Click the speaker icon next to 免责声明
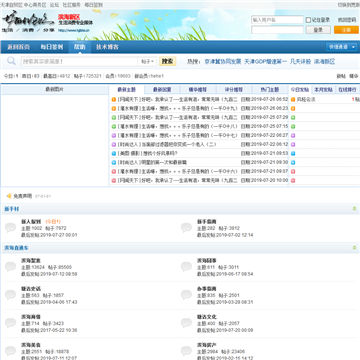Viewport: 360px width, 360px height. coord(9,196)
